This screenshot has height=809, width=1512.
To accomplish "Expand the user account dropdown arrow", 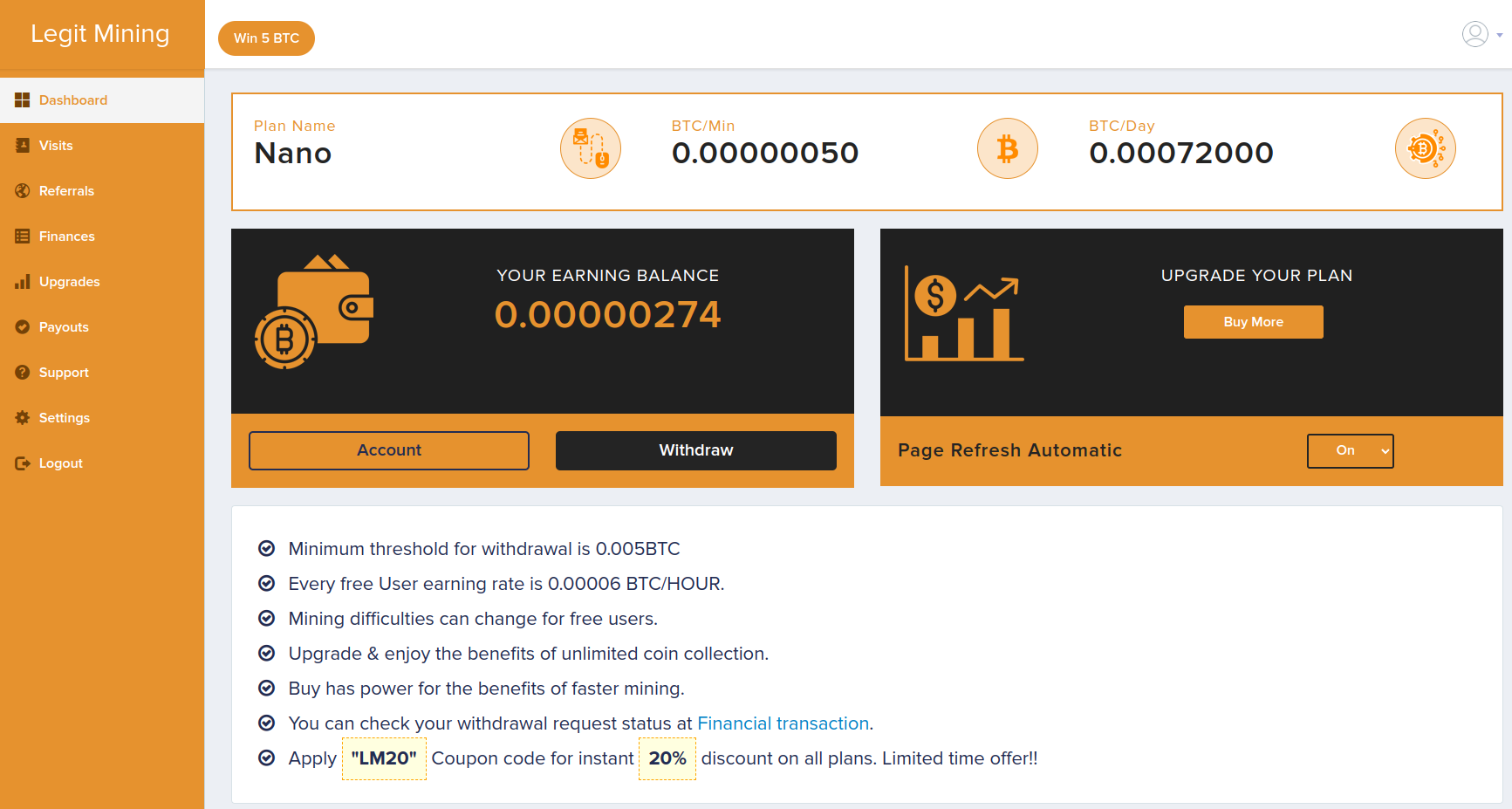I will click(x=1500, y=36).
